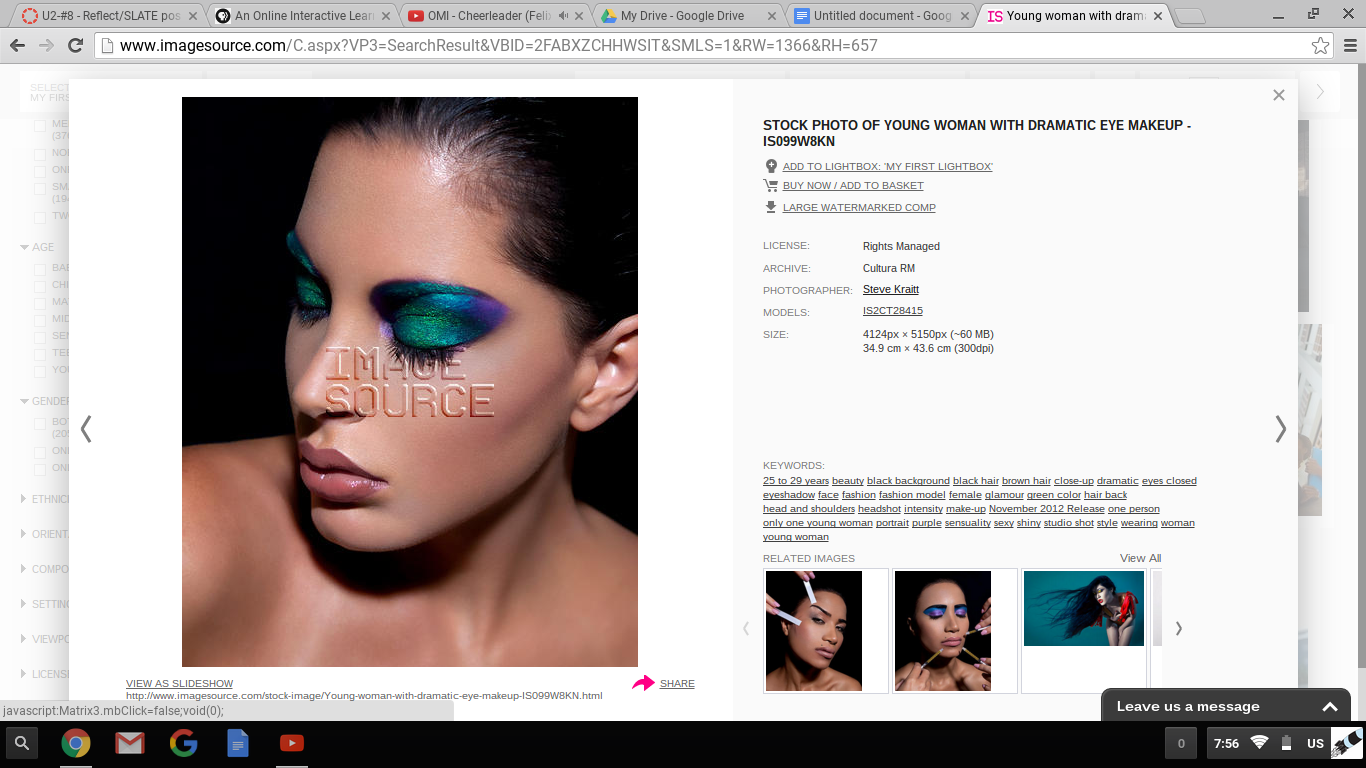The height and width of the screenshot is (768, 1366).
Task: Bookmark page with the star icon
Action: coord(1320,46)
